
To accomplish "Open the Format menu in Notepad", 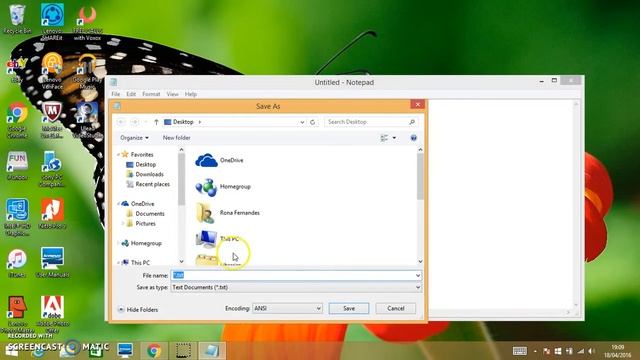I will [151, 94].
